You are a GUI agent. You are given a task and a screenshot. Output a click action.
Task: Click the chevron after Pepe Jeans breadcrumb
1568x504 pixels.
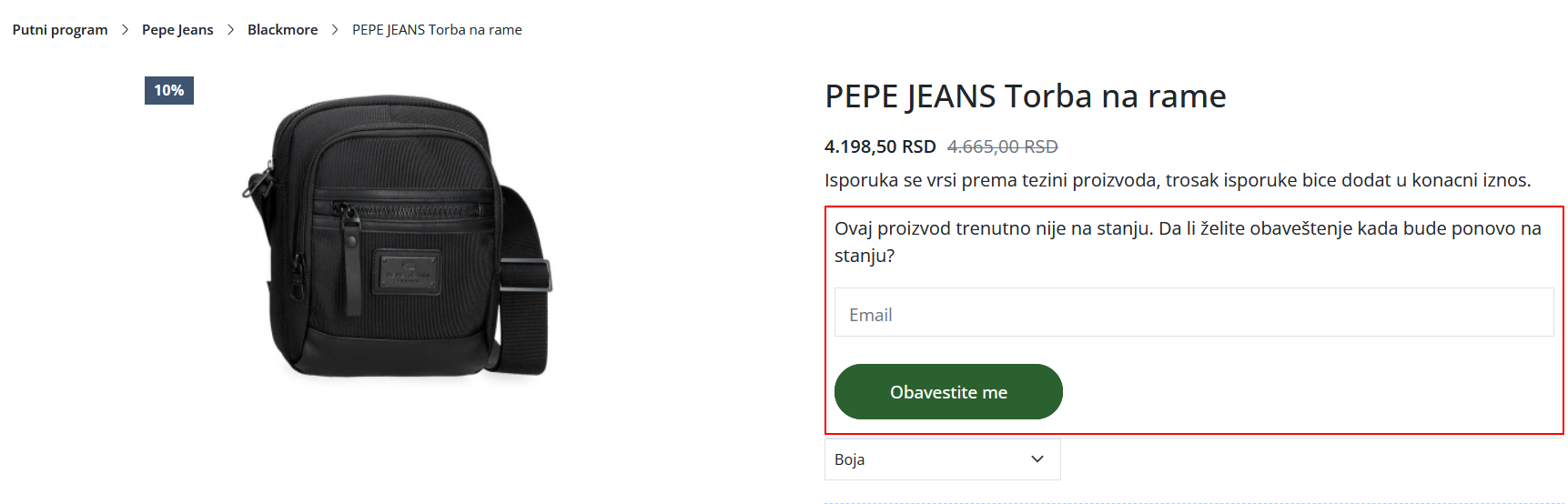click(x=230, y=30)
